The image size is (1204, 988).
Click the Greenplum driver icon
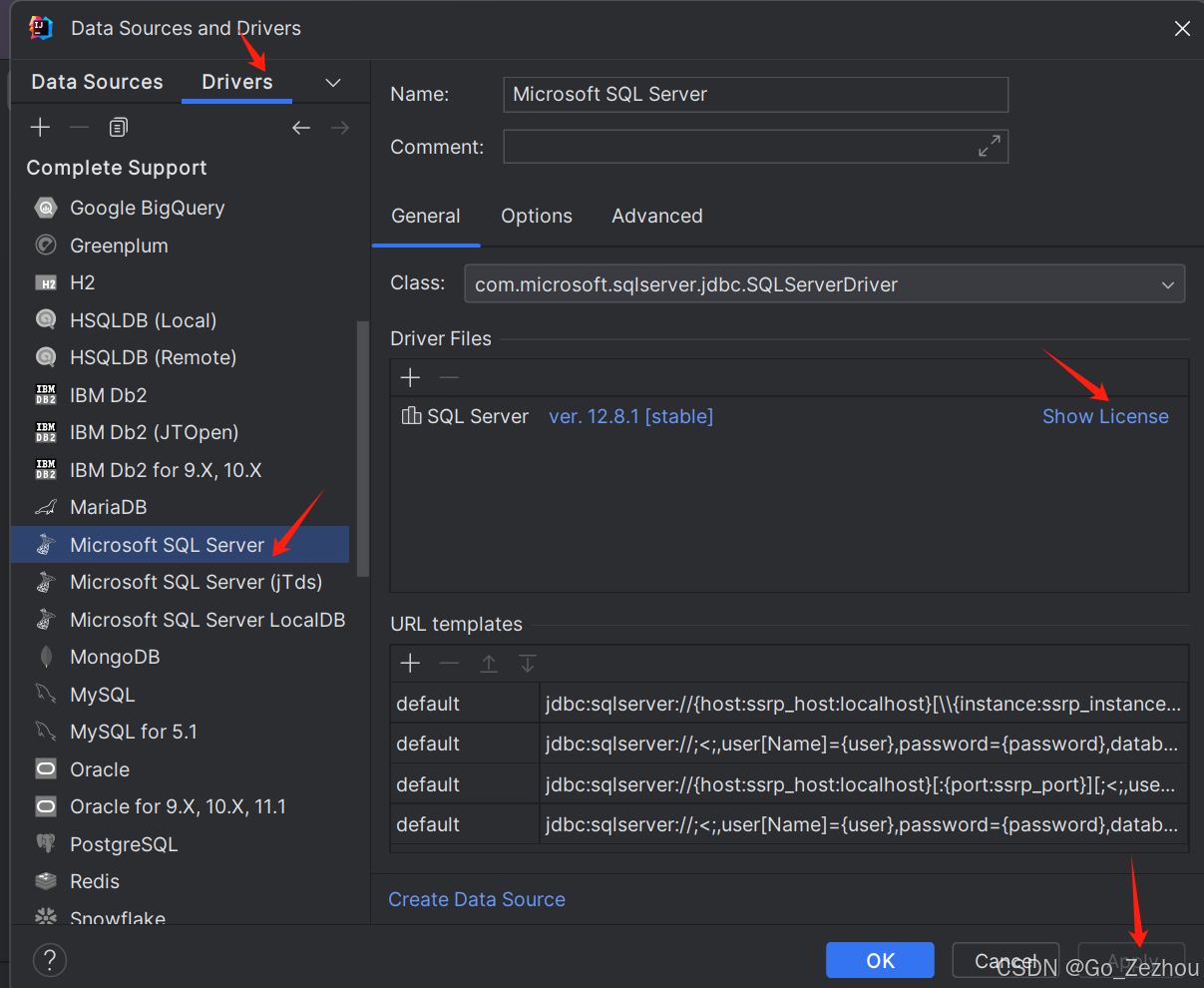click(46, 246)
